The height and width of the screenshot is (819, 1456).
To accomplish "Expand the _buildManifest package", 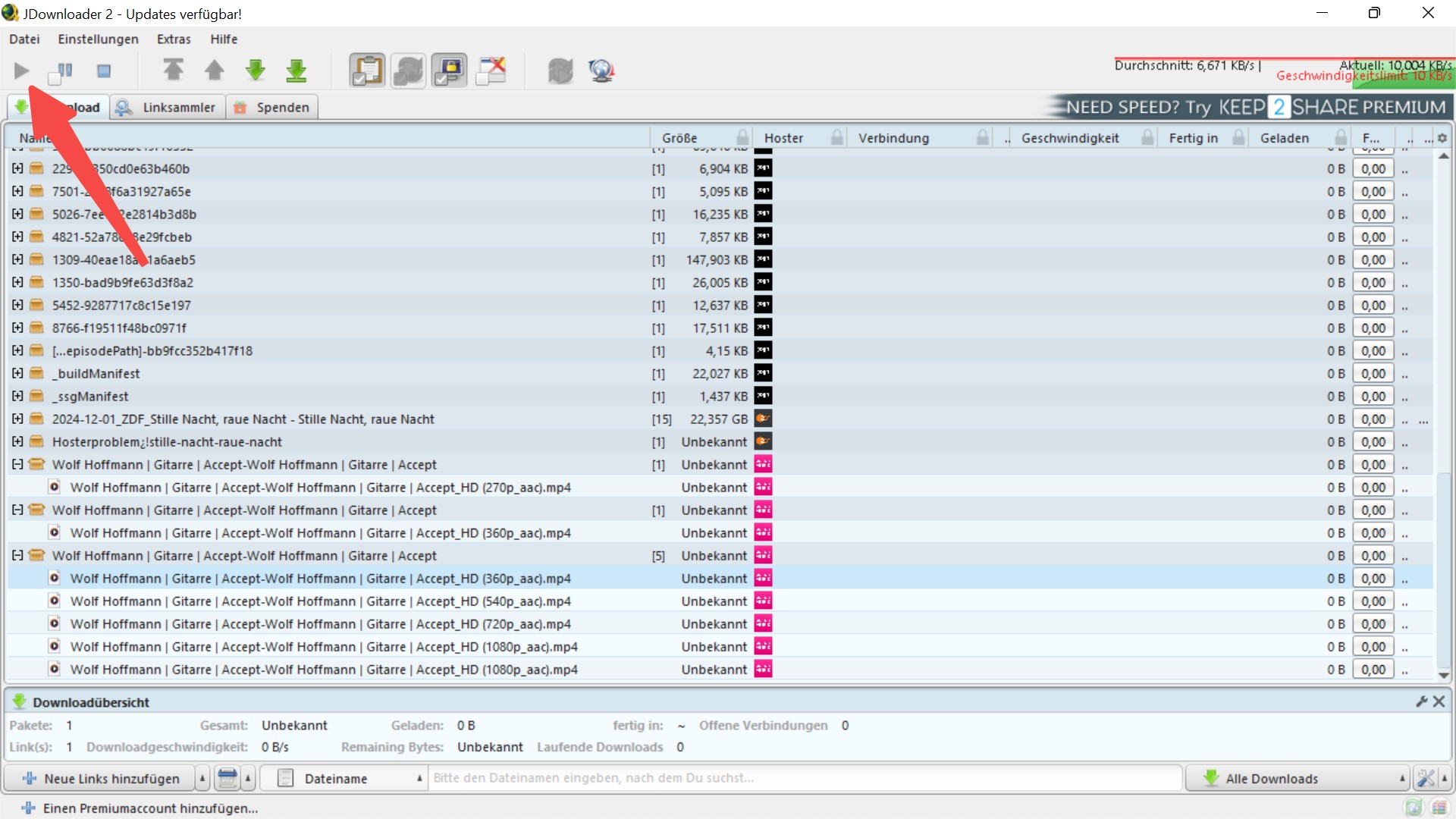I will click(17, 374).
